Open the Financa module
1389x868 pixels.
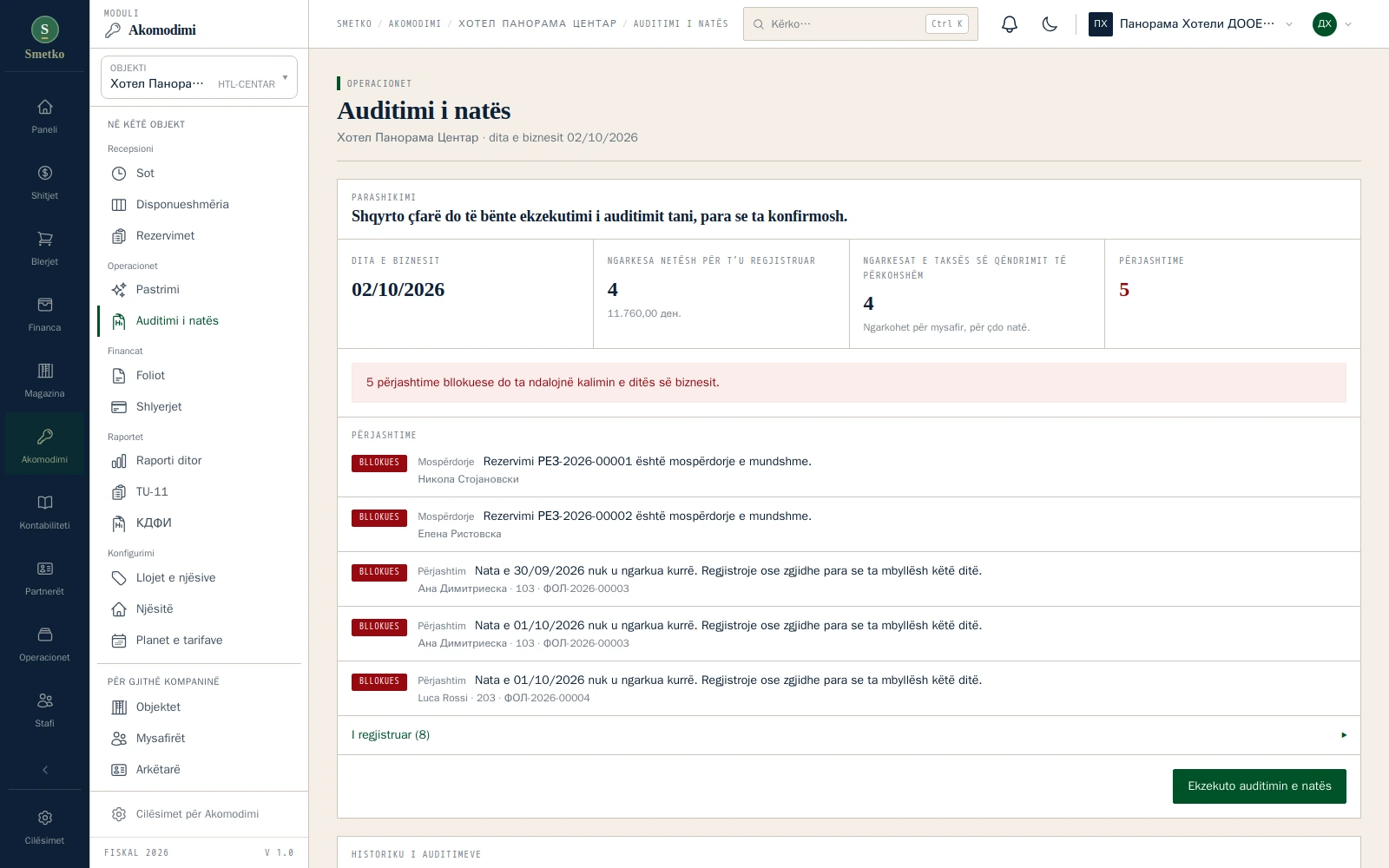click(x=44, y=315)
